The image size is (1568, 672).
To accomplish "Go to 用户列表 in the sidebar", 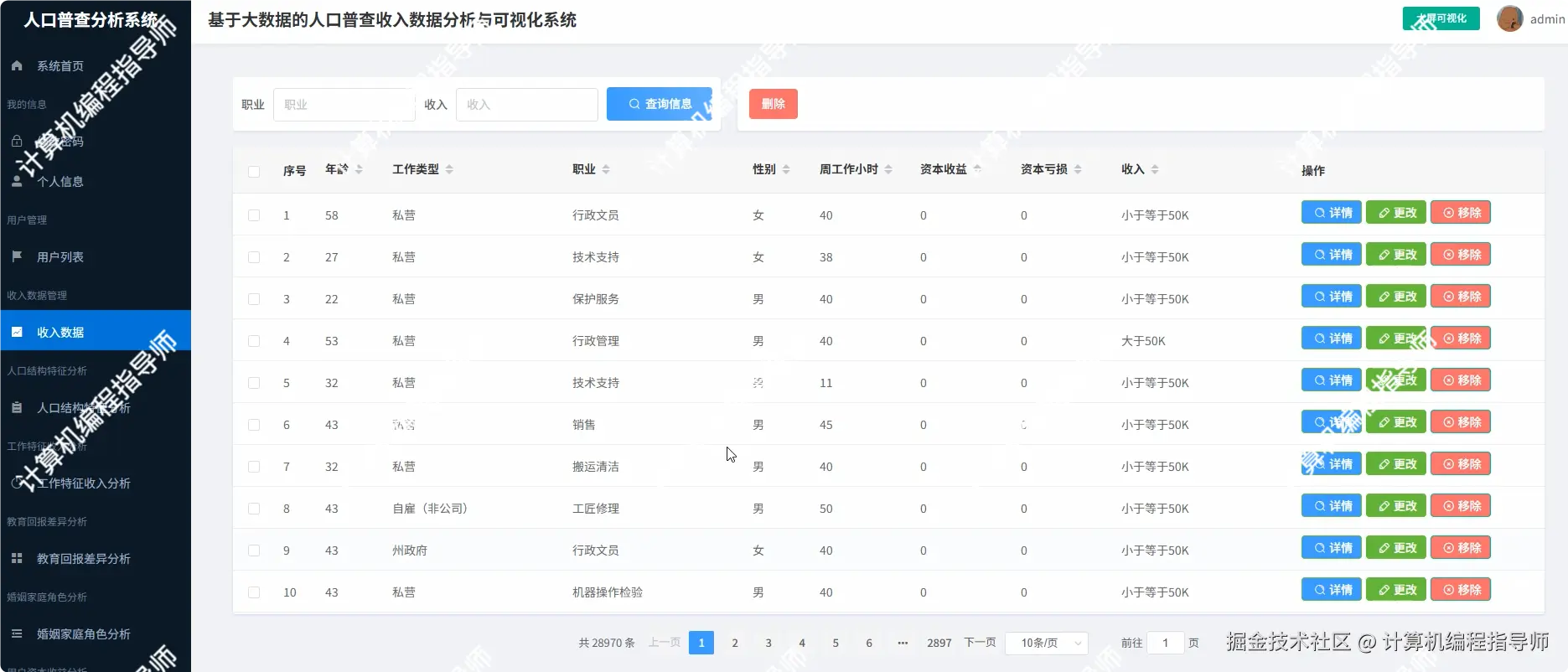I will (x=96, y=256).
